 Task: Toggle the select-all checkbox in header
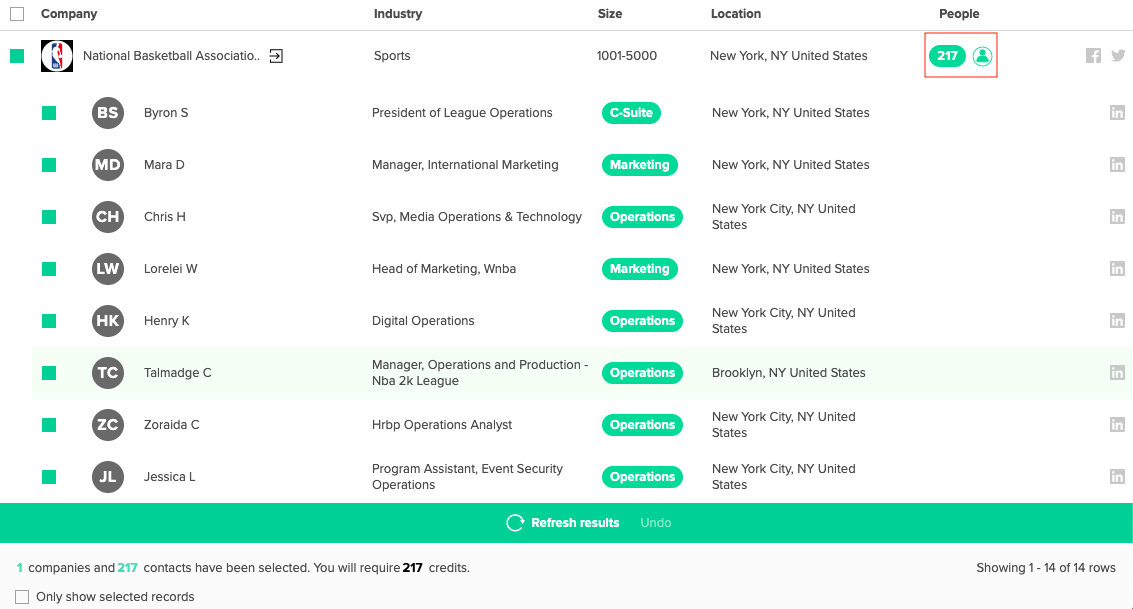pyautogui.click(x=17, y=14)
